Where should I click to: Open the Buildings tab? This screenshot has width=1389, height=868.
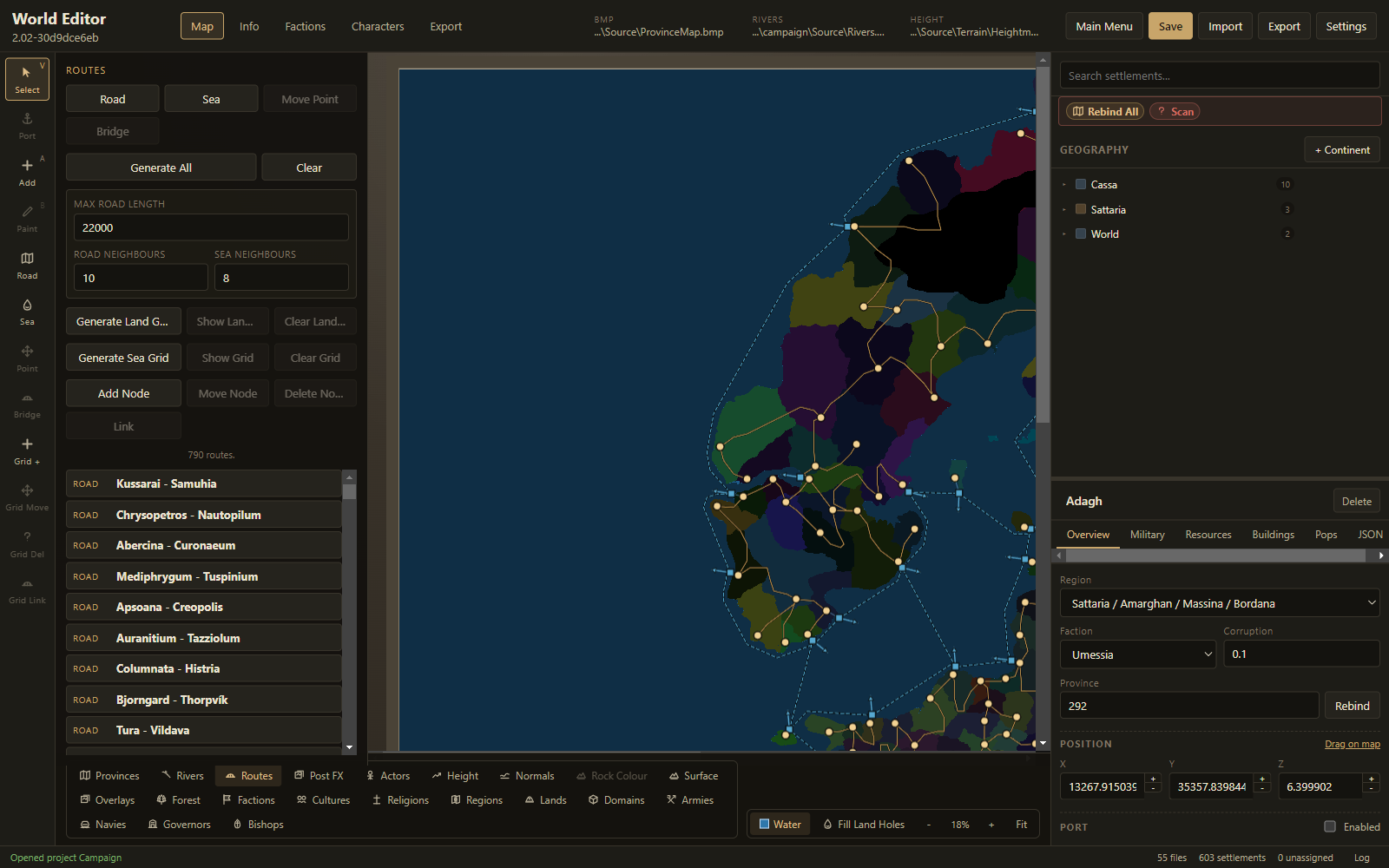(x=1273, y=535)
